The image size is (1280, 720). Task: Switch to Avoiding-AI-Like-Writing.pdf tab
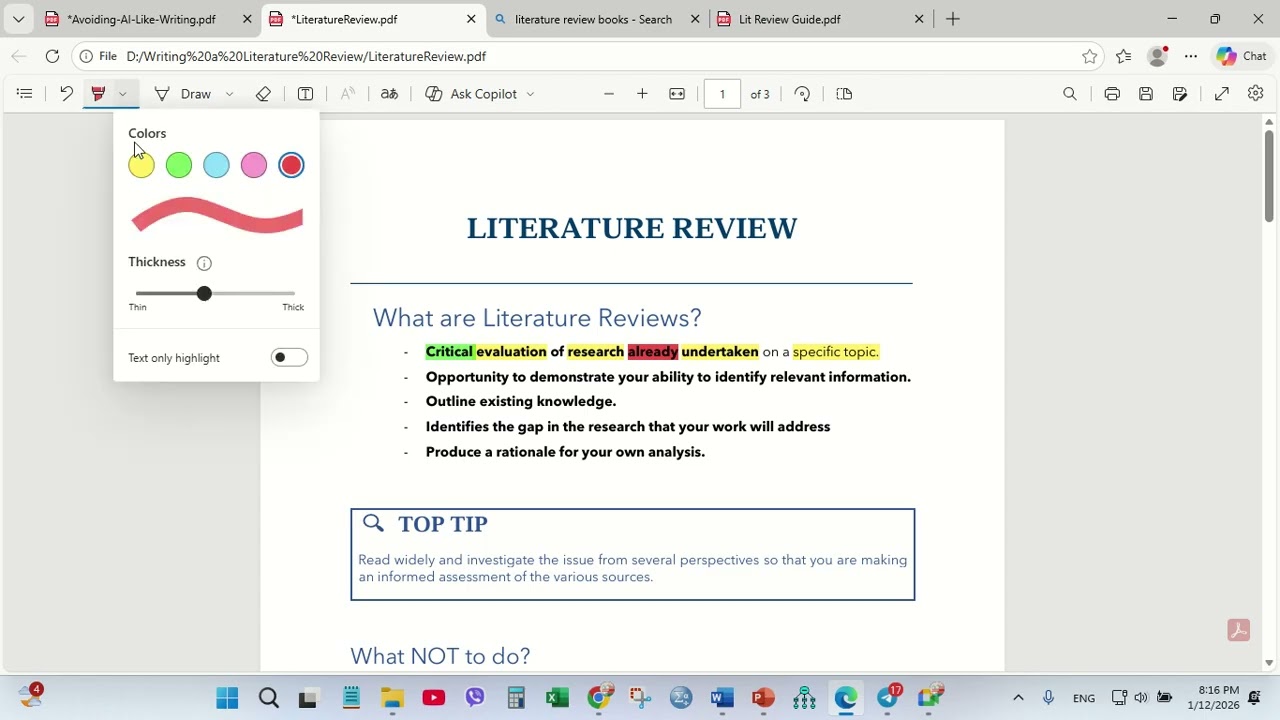(148, 19)
